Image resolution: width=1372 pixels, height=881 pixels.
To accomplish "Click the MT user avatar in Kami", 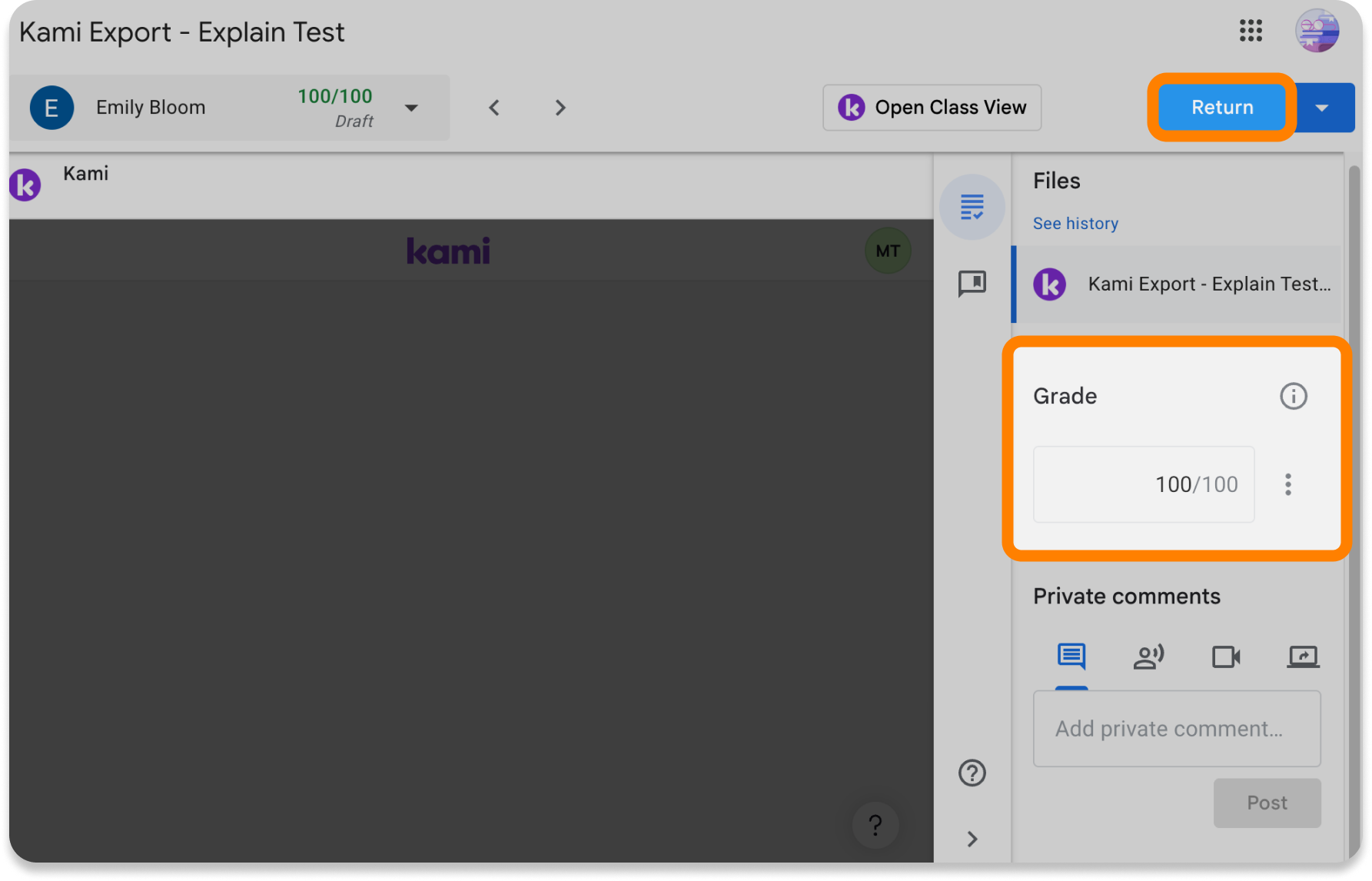I will [x=888, y=251].
